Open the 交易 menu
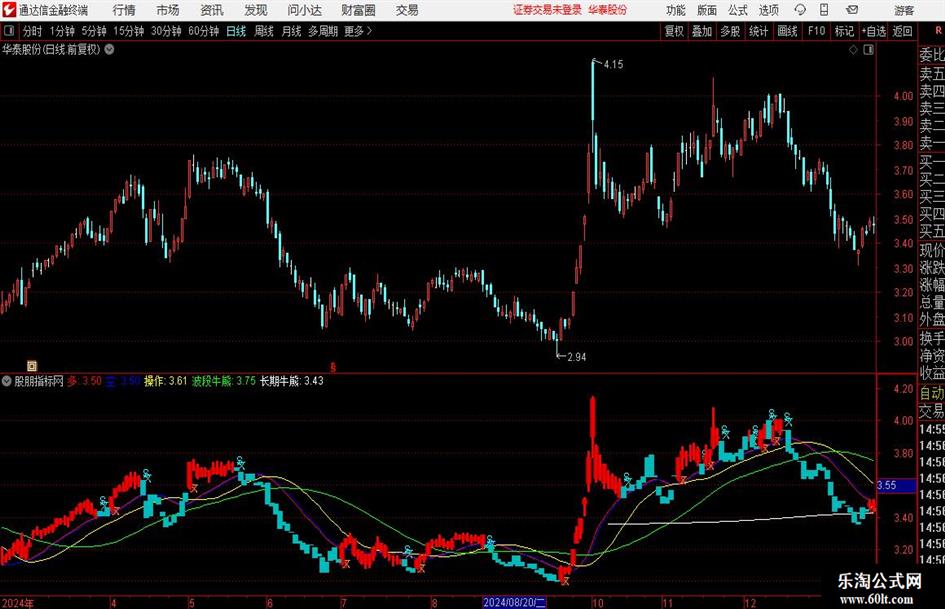The width and height of the screenshot is (945, 609). pyautogui.click(x=407, y=10)
